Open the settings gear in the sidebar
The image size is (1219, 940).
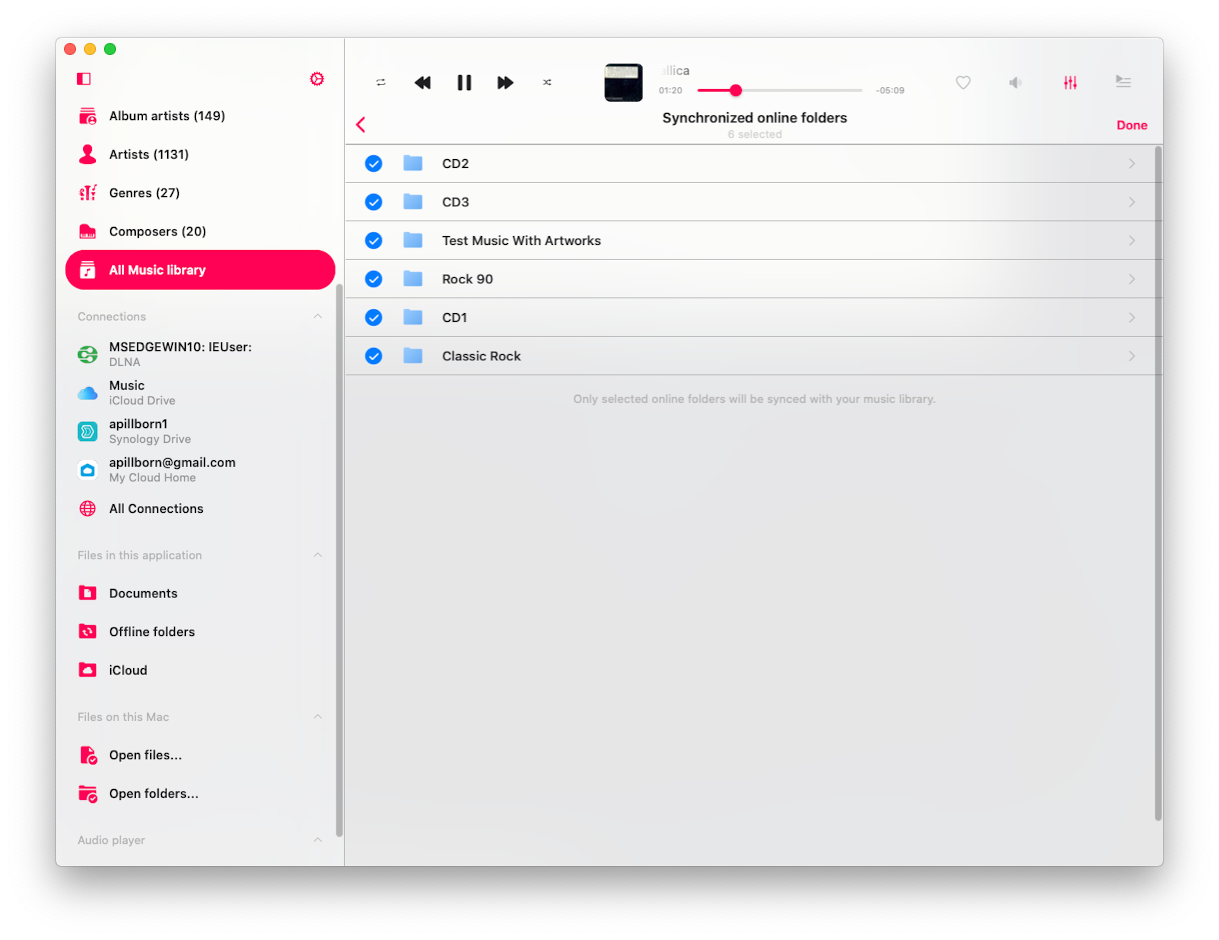point(317,78)
